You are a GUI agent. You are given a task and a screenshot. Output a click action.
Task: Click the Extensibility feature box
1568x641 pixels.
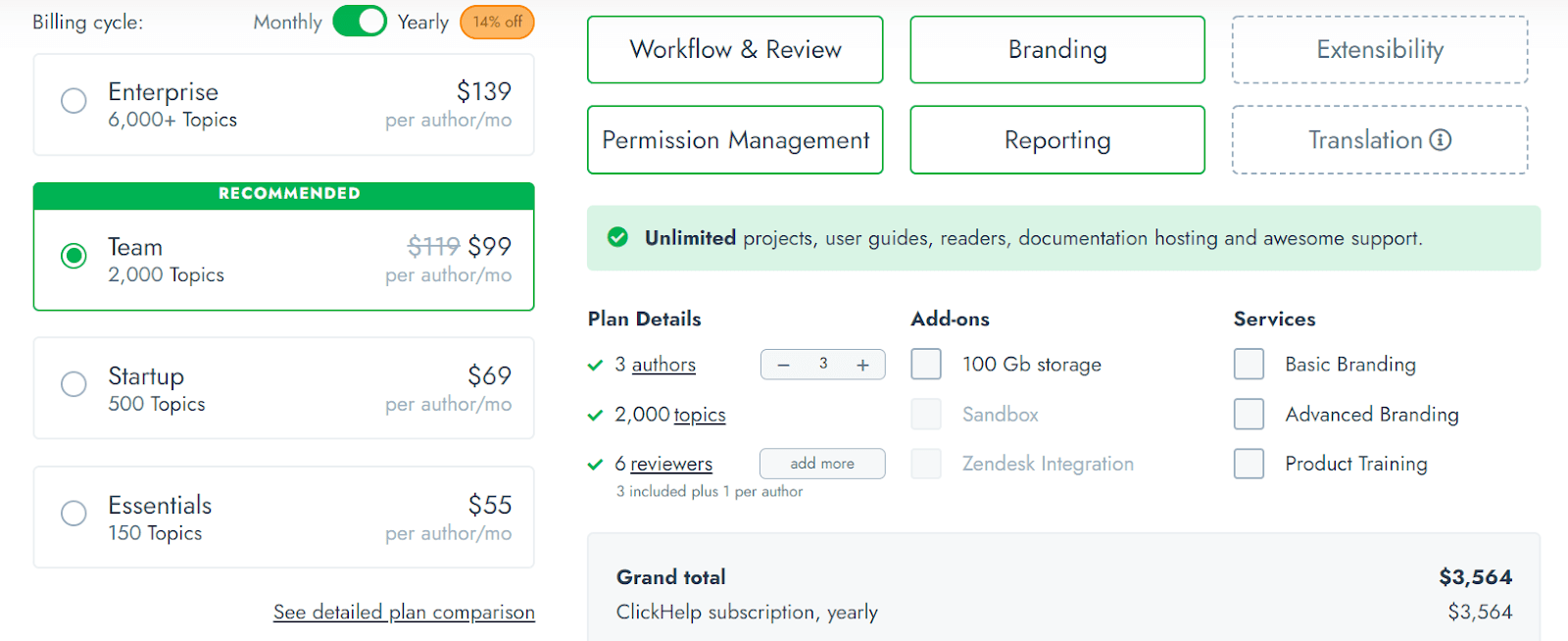click(1380, 50)
